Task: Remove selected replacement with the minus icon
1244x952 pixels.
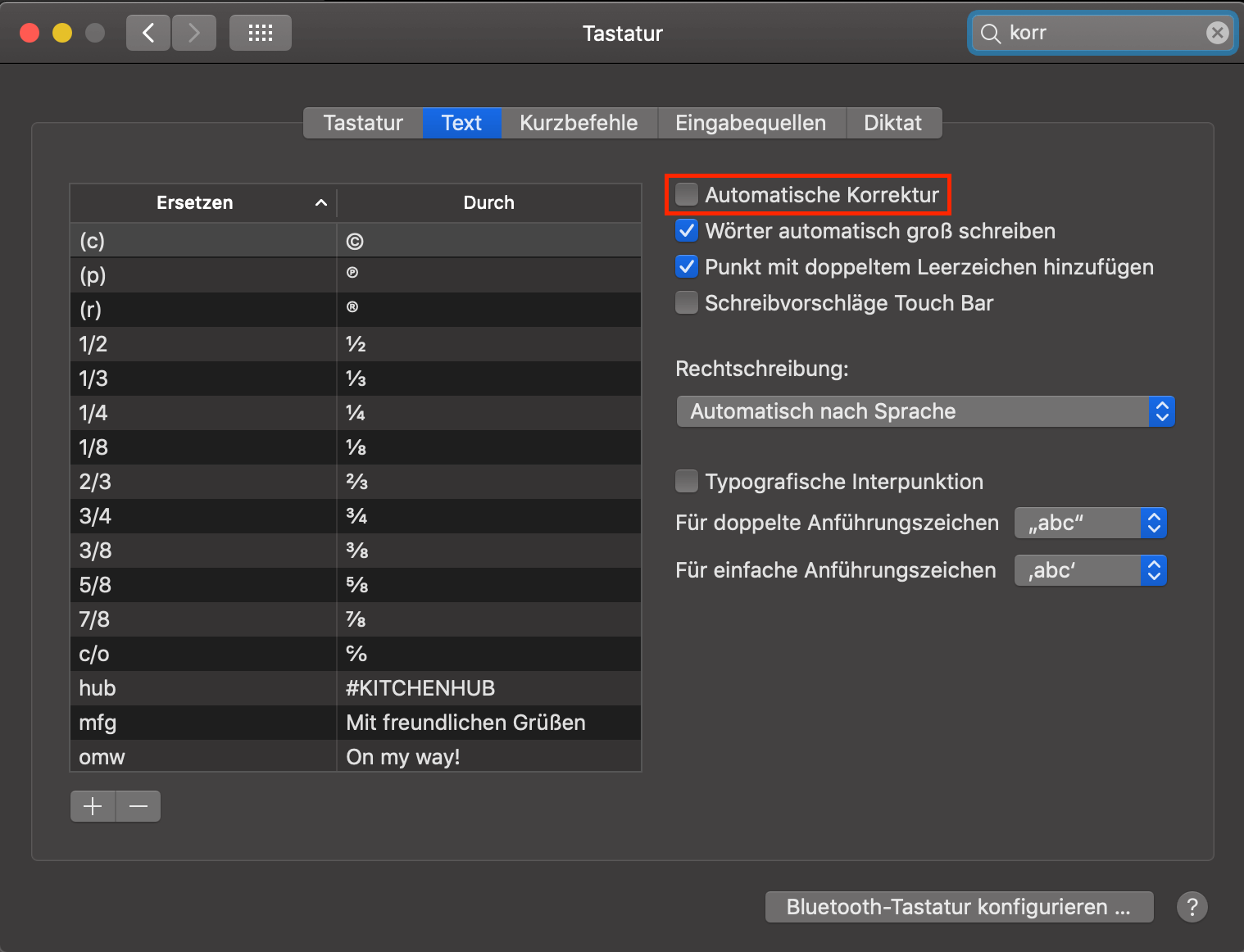Action: (138, 806)
